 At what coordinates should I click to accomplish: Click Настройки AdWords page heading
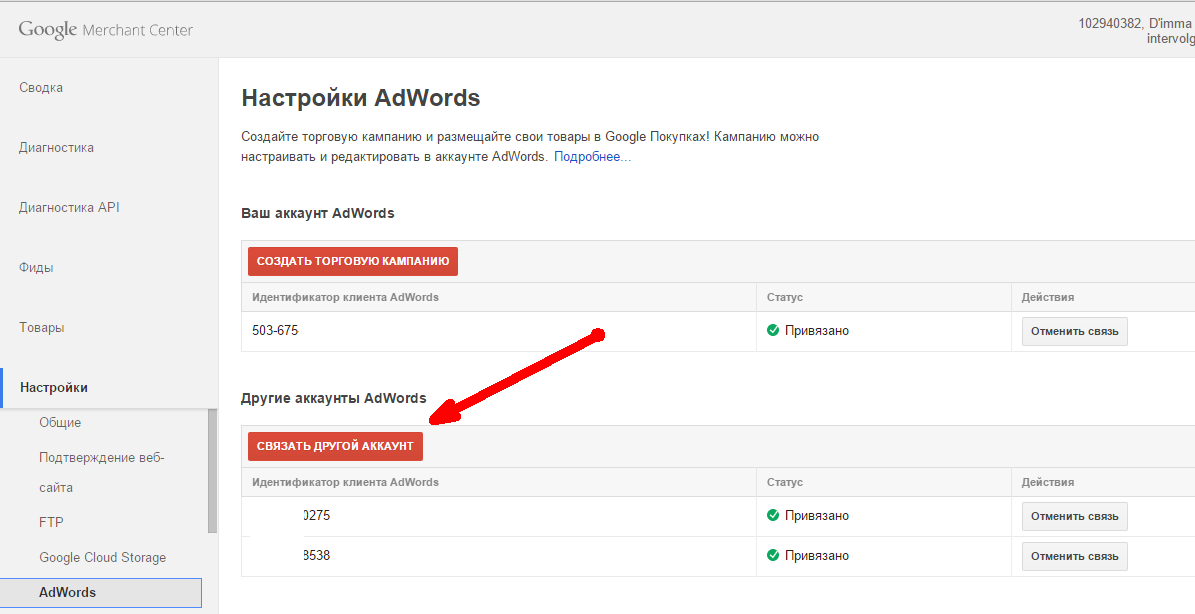click(360, 98)
